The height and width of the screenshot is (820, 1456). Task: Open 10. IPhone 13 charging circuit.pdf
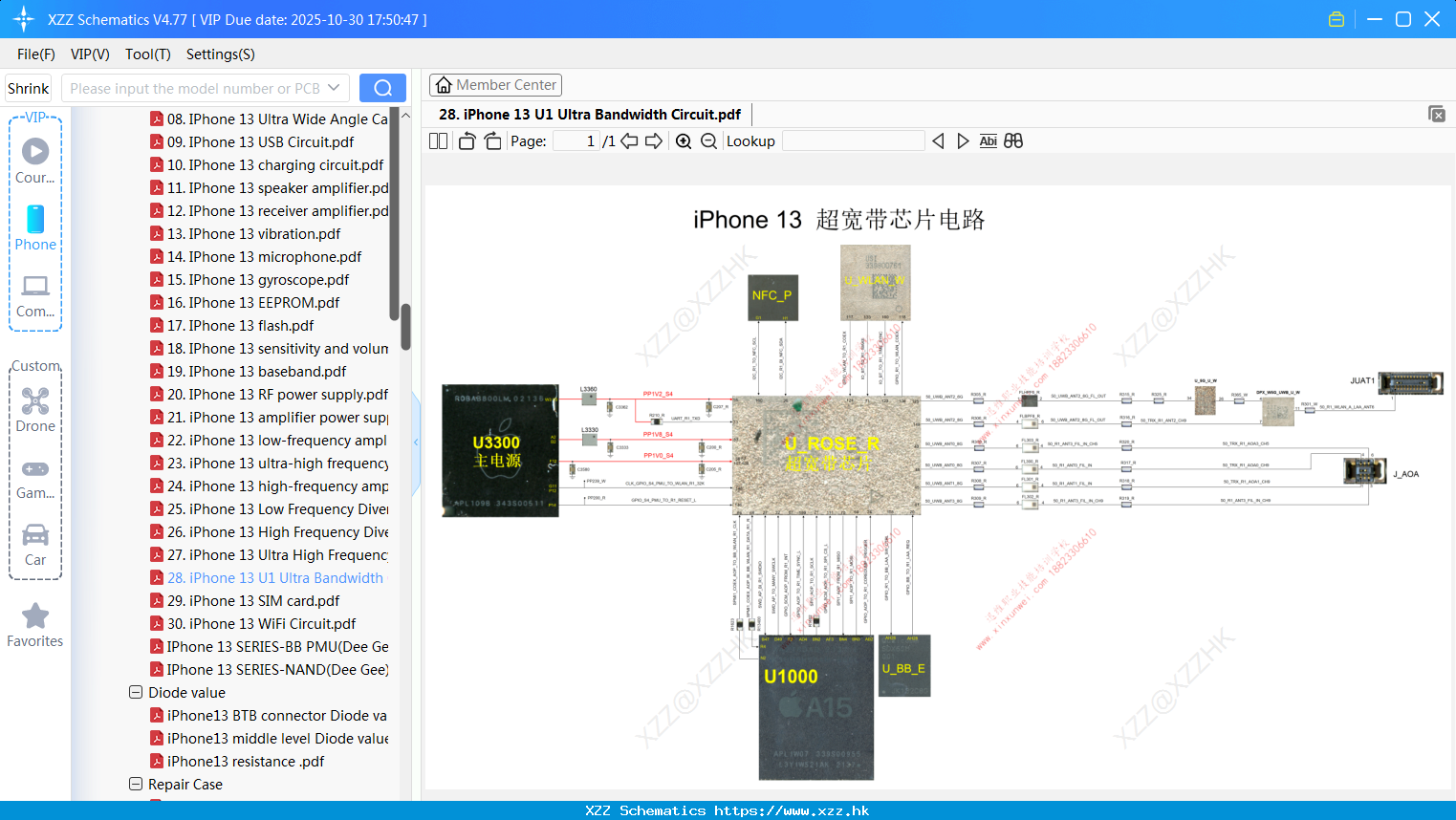click(267, 165)
